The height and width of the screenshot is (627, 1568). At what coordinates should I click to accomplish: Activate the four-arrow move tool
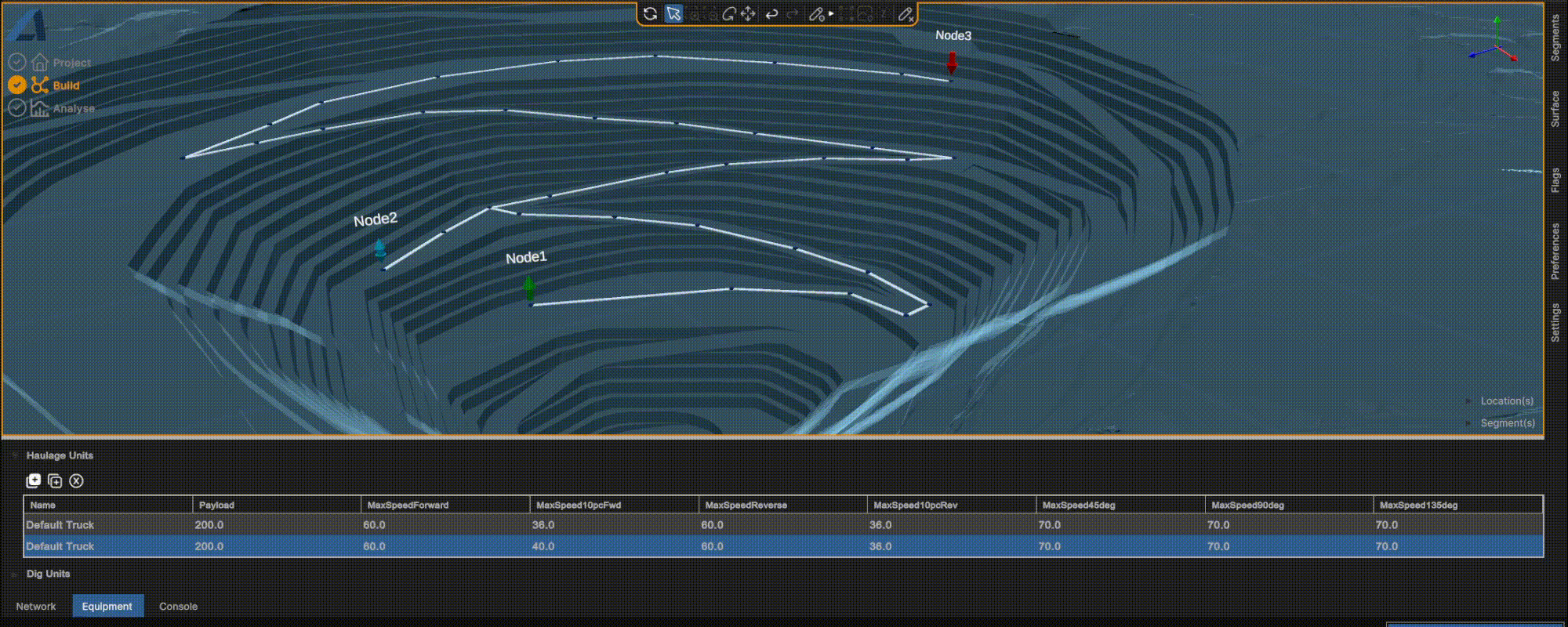pos(748,13)
